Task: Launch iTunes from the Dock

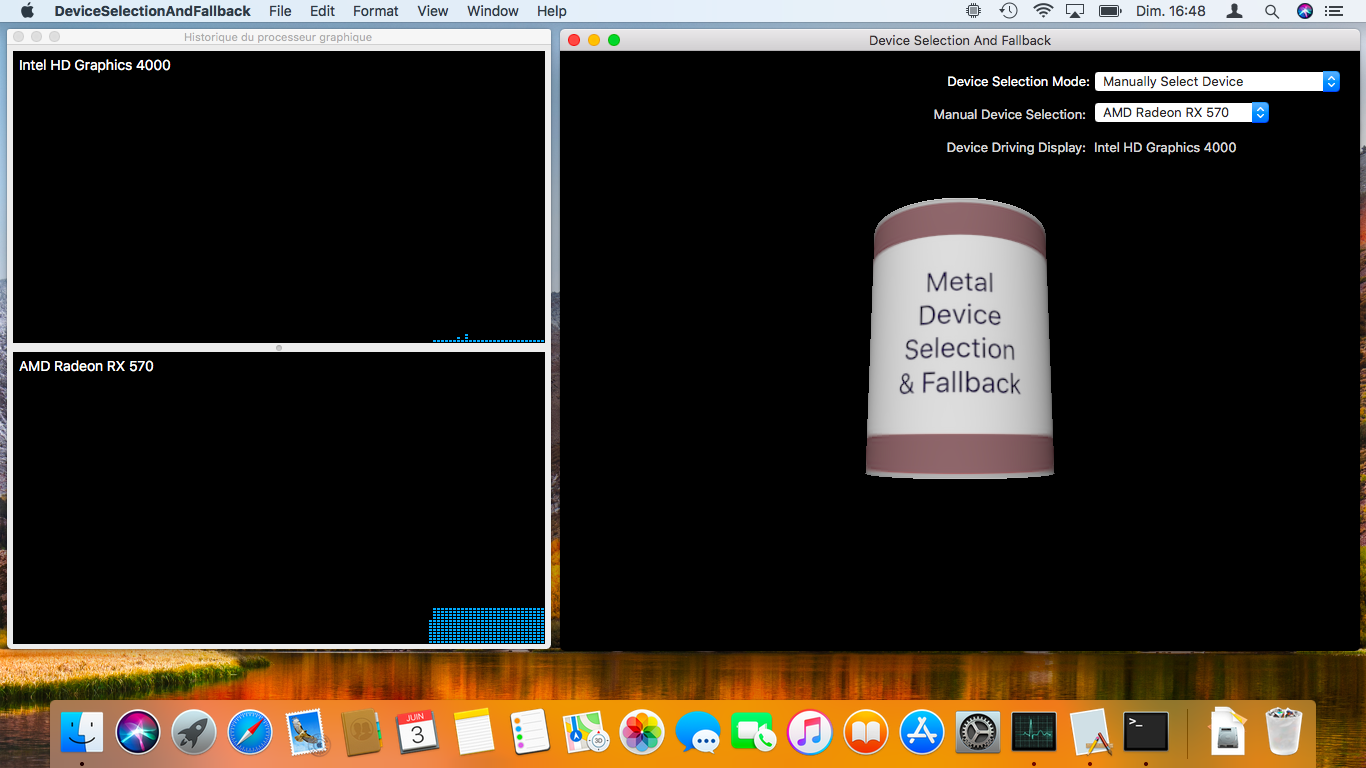Action: point(810,732)
